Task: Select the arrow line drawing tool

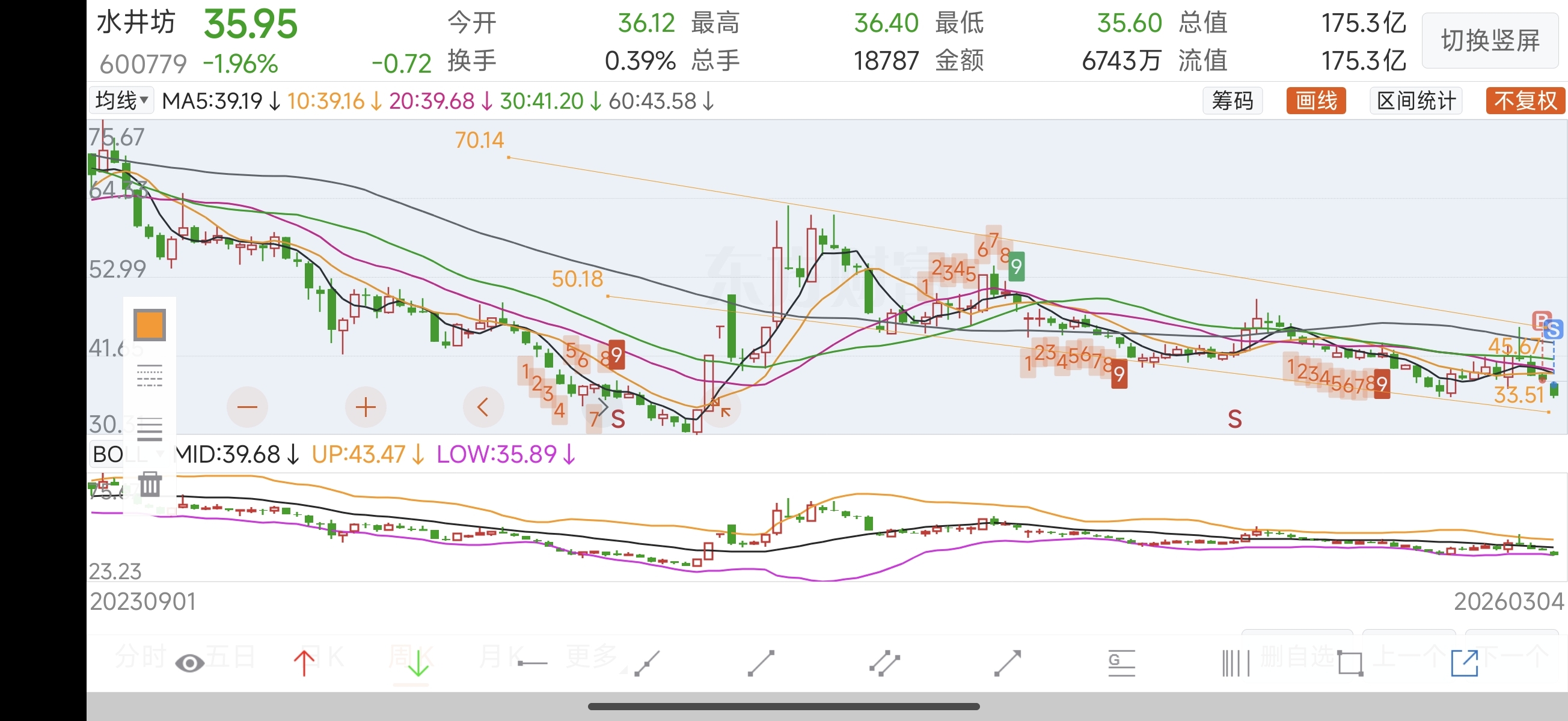Action: click(x=1008, y=663)
